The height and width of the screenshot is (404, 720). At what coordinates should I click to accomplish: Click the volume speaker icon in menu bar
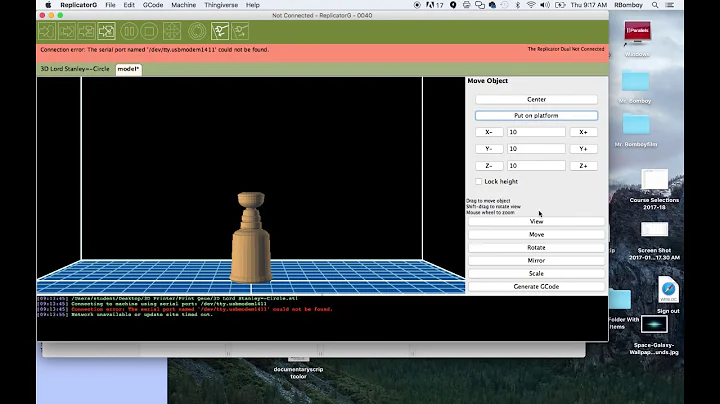click(545, 5)
